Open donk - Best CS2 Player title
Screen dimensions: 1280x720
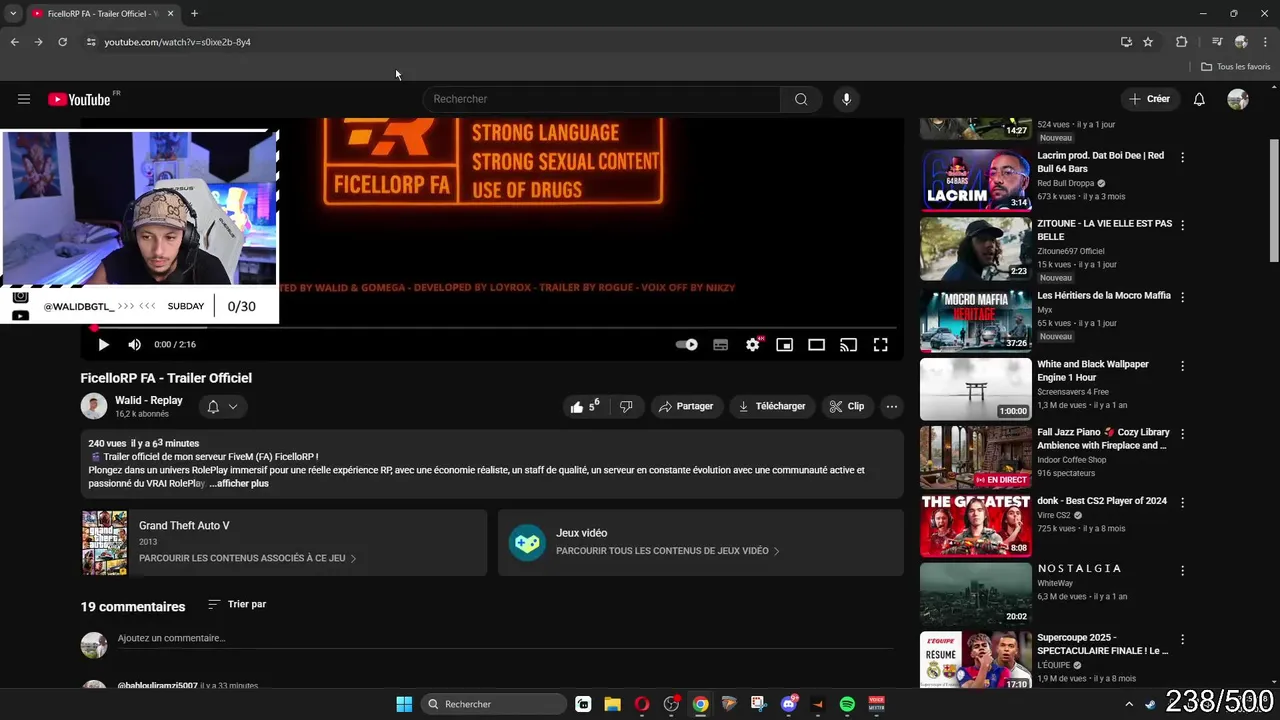tap(1102, 501)
